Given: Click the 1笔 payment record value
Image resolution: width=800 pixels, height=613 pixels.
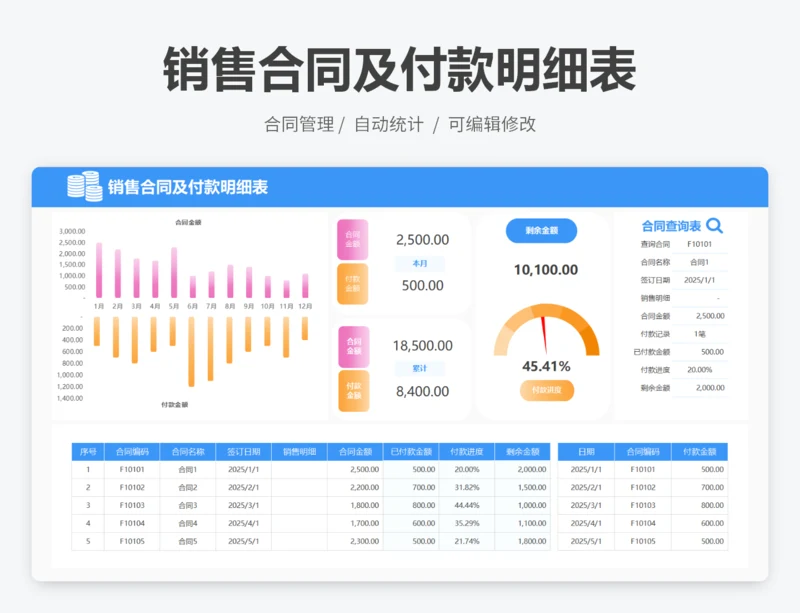Looking at the screenshot, I should coord(699,334).
